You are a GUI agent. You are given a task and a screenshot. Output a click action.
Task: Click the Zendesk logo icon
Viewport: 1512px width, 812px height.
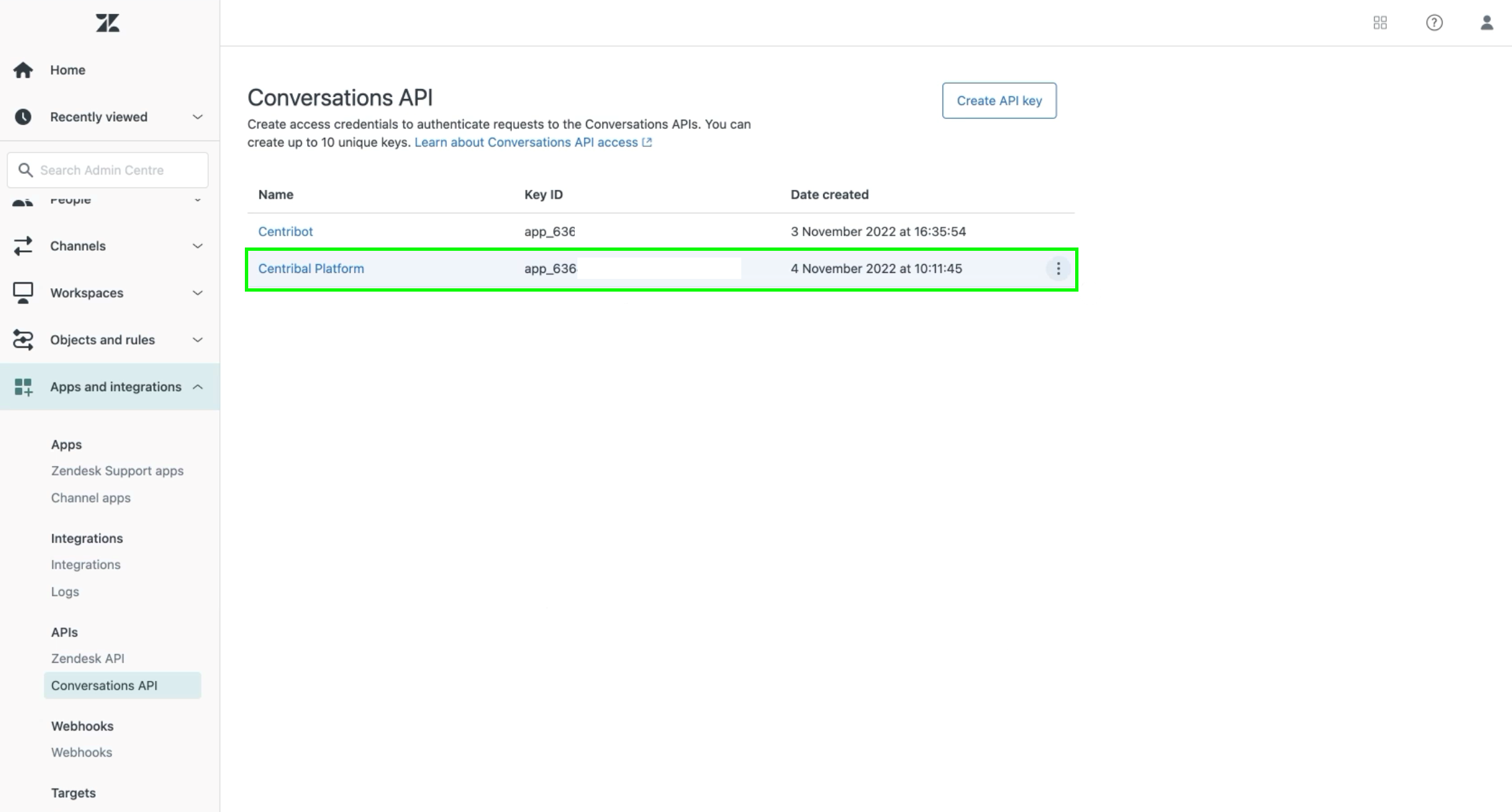click(107, 23)
